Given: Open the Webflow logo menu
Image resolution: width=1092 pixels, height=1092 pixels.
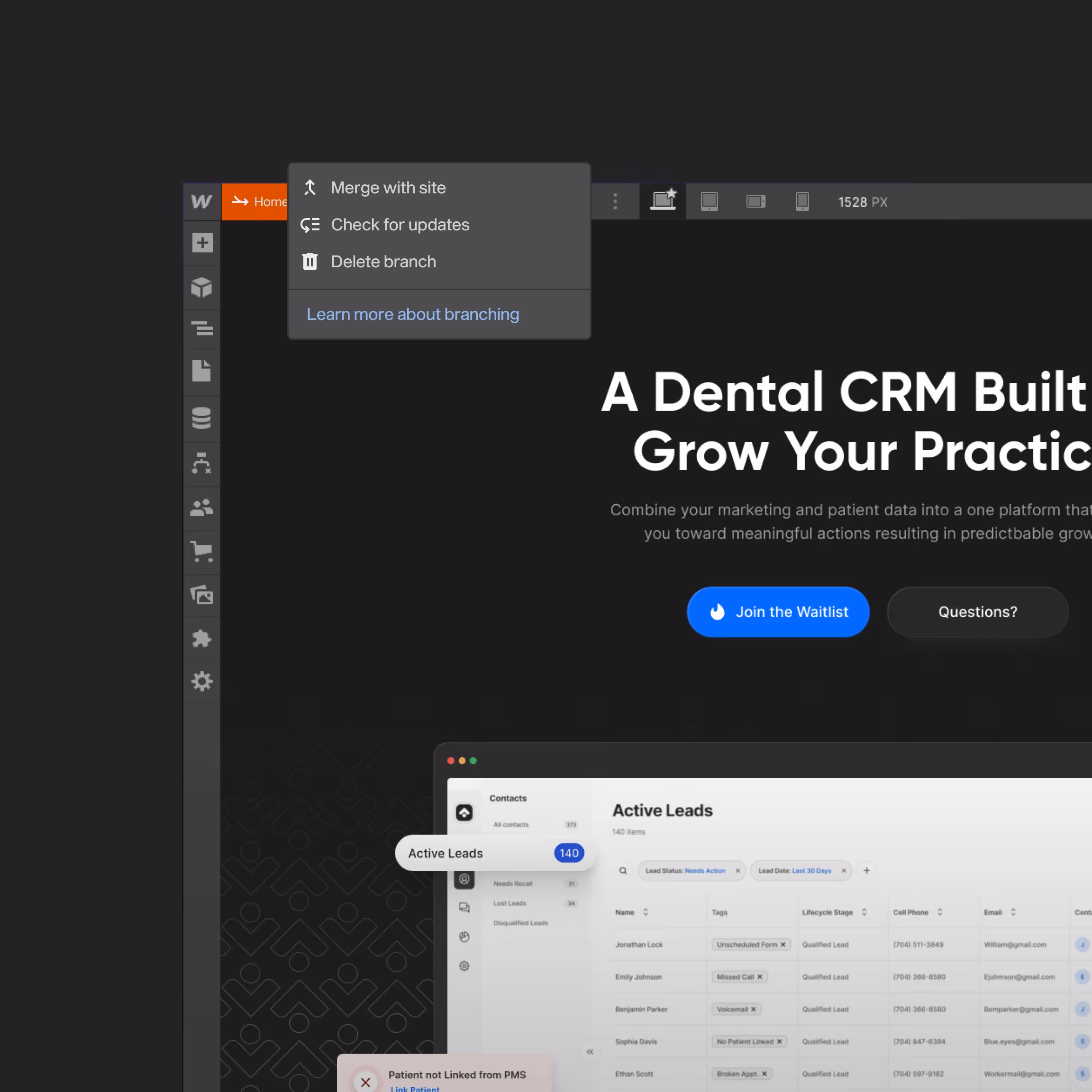Looking at the screenshot, I should [202, 202].
